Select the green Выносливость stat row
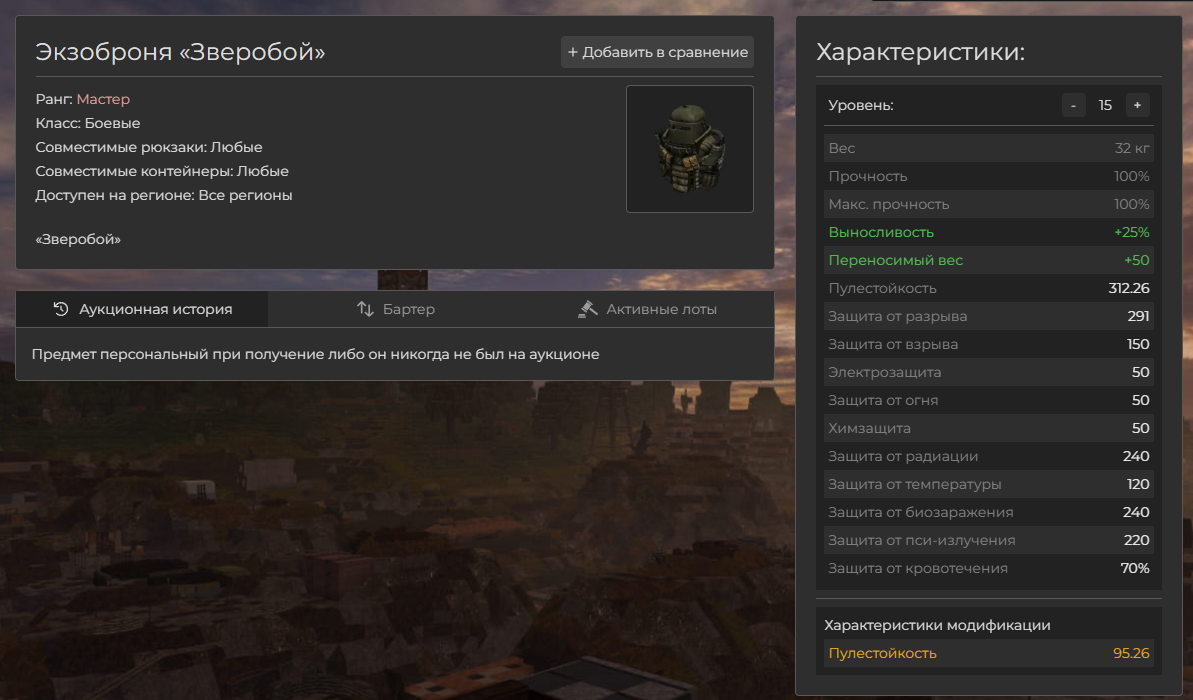The image size is (1193, 700). pos(988,232)
